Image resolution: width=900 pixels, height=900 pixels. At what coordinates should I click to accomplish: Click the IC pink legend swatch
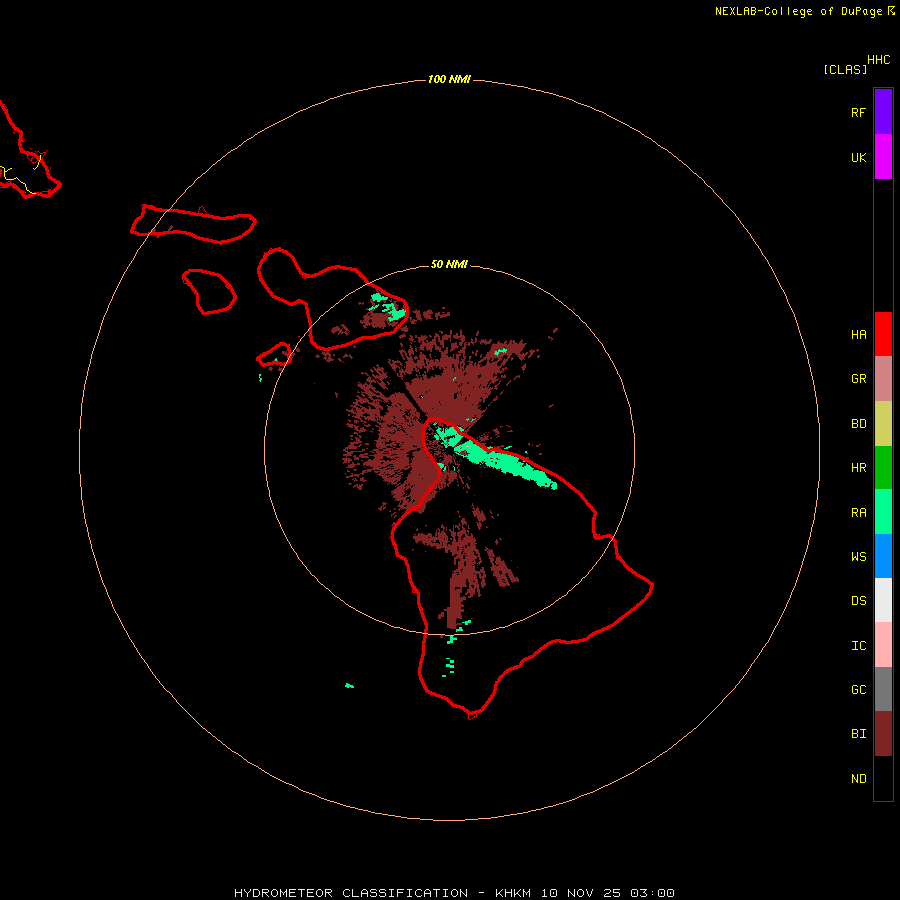[883, 645]
